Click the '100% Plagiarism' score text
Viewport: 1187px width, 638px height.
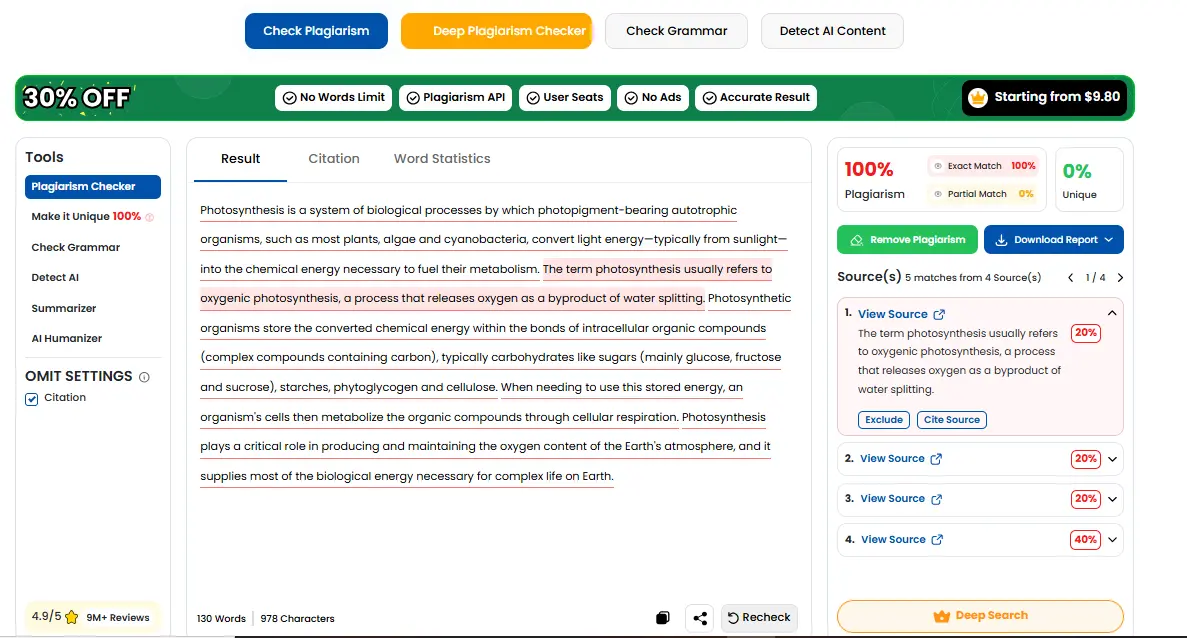(x=874, y=180)
